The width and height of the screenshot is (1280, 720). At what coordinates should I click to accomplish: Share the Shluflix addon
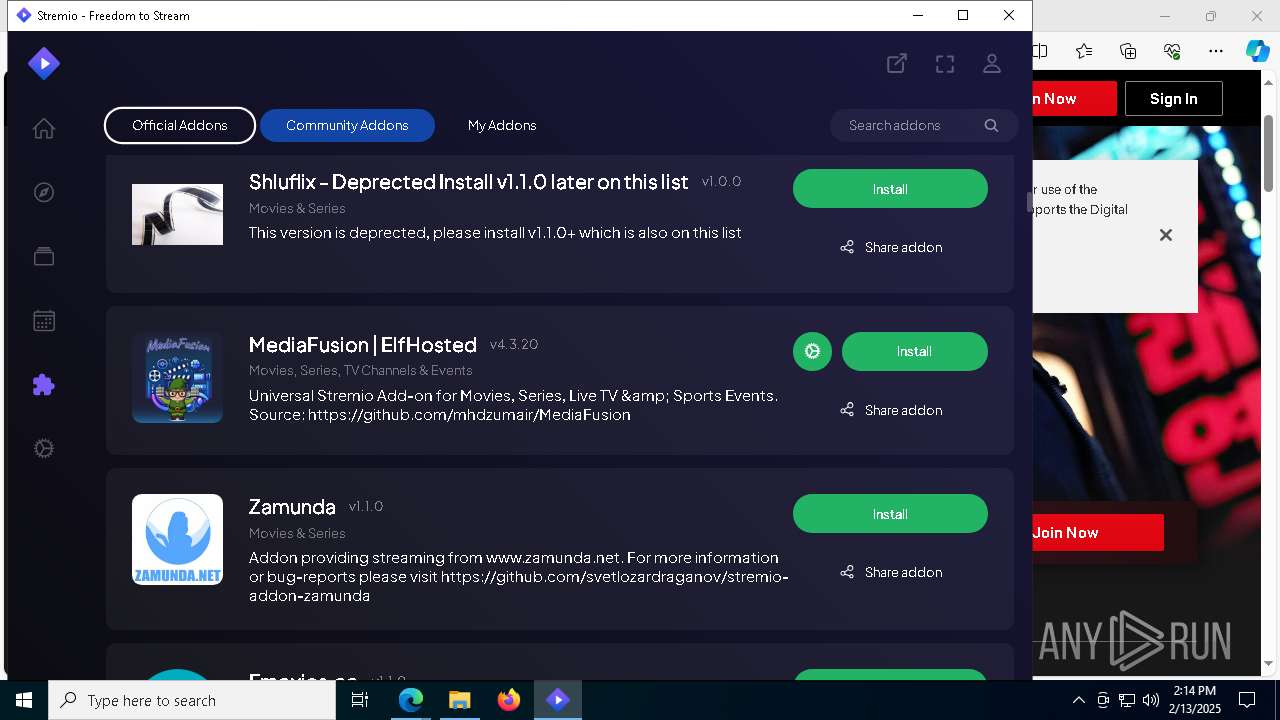(x=890, y=247)
